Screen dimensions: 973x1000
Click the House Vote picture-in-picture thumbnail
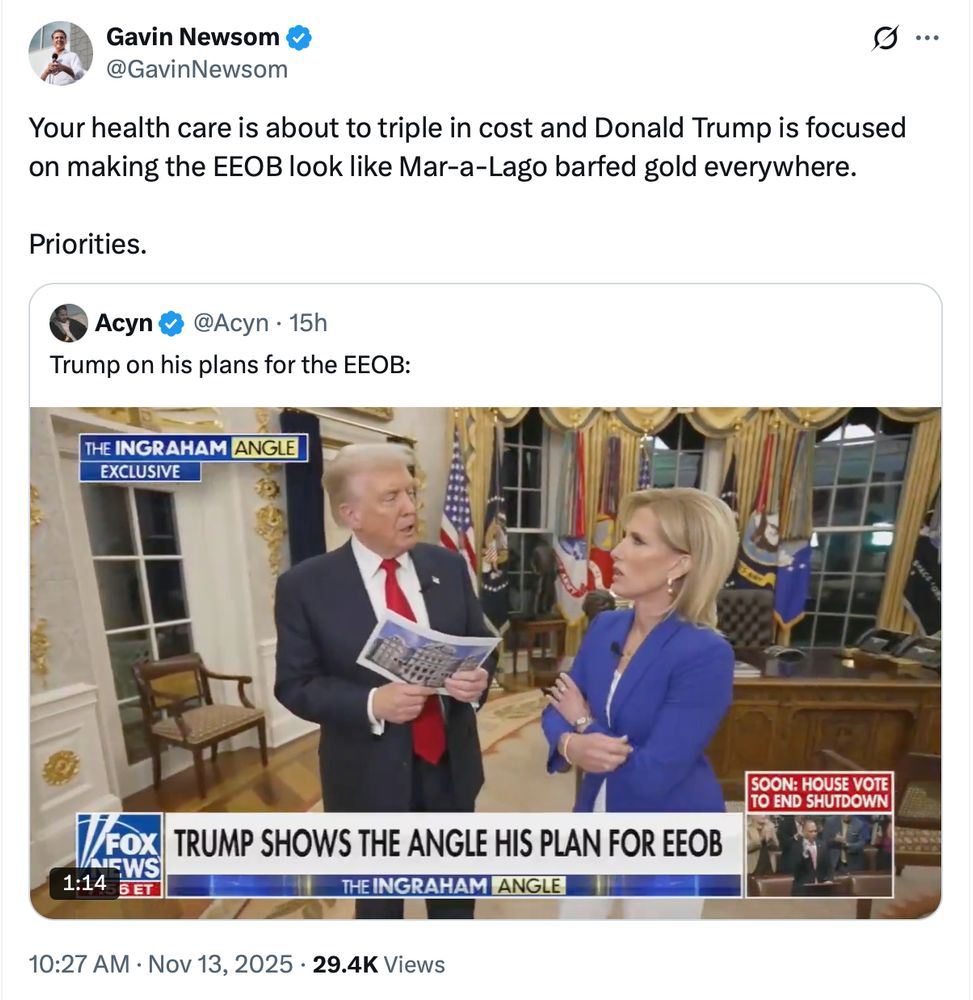[x=819, y=834]
